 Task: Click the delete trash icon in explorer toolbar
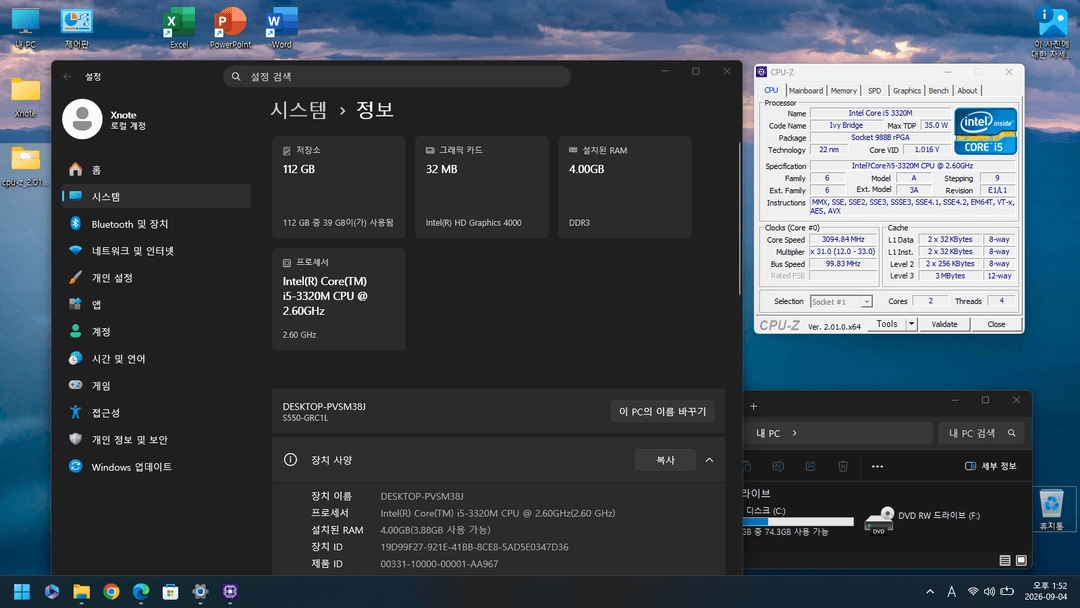(x=842, y=466)
